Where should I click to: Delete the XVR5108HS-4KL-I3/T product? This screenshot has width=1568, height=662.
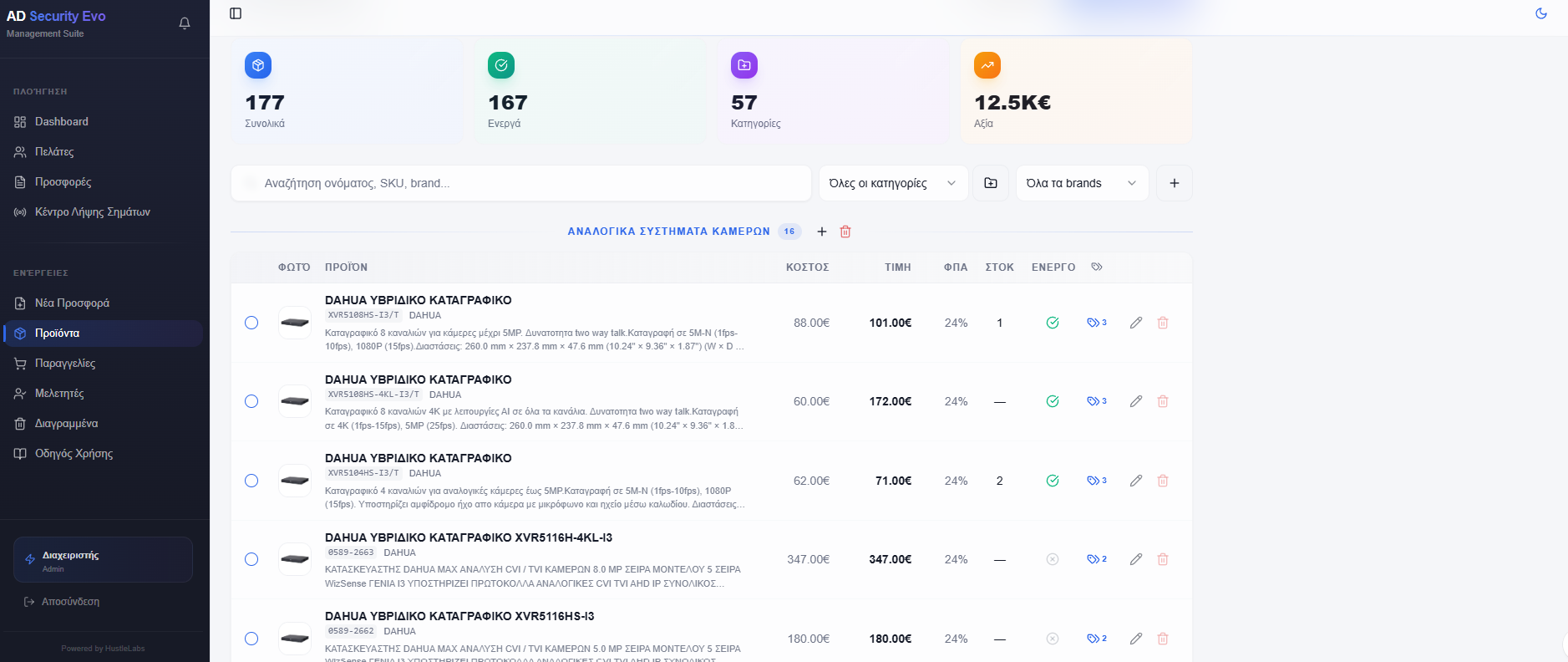[x=1163, y=401]
